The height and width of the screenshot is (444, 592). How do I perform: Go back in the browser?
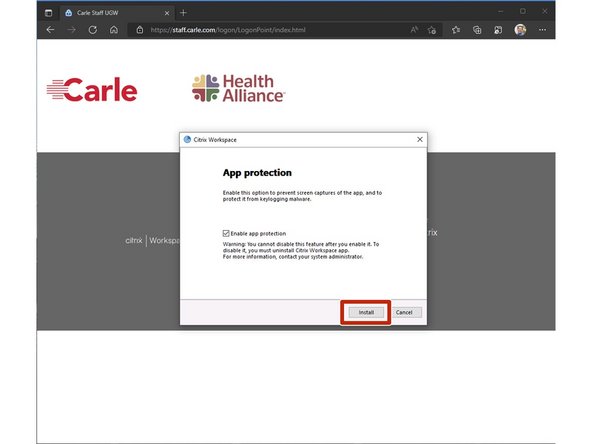pyautogui.click(x=50, y=29)
